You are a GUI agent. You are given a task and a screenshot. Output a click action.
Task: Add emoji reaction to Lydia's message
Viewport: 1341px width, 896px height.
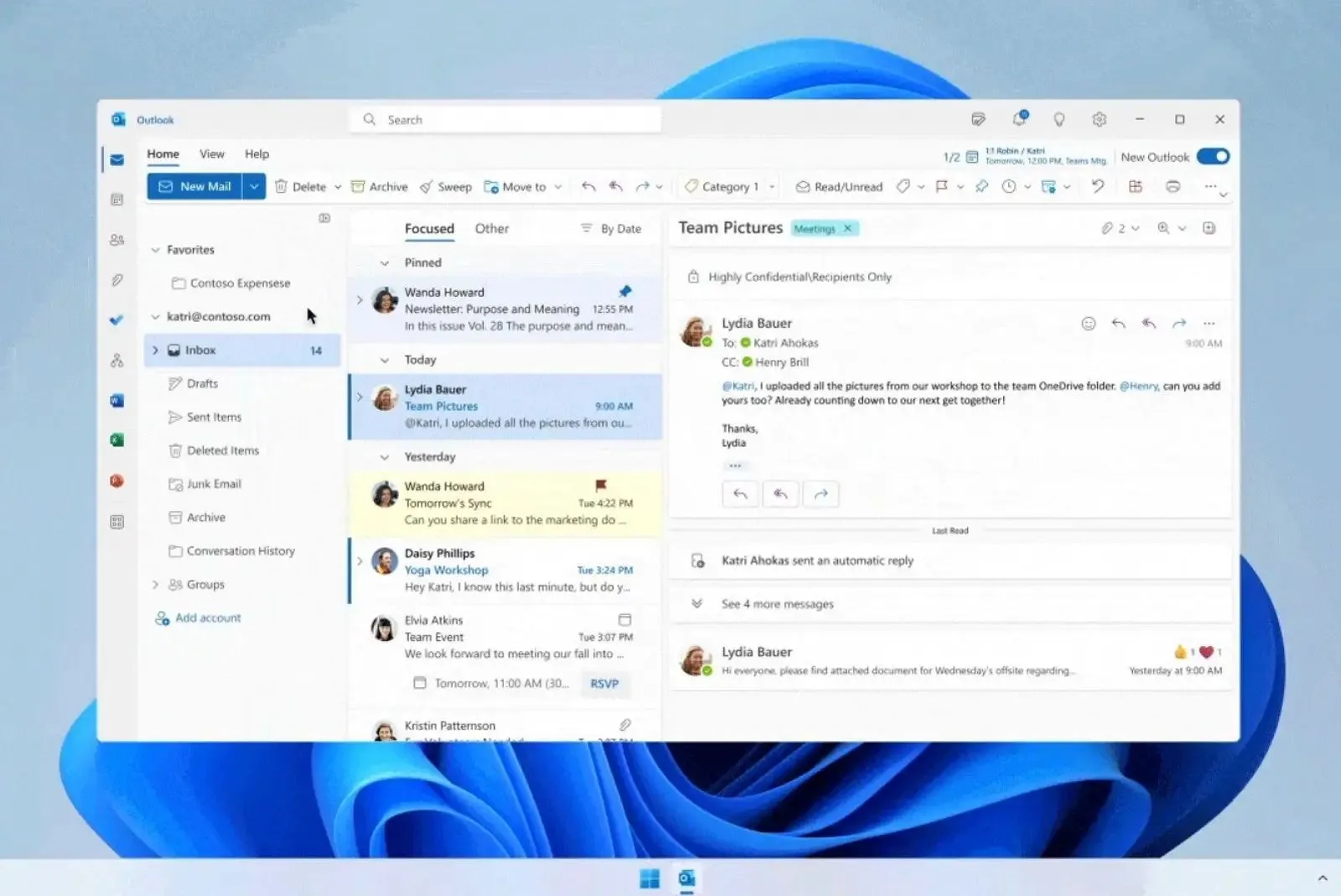(1088, 324)
